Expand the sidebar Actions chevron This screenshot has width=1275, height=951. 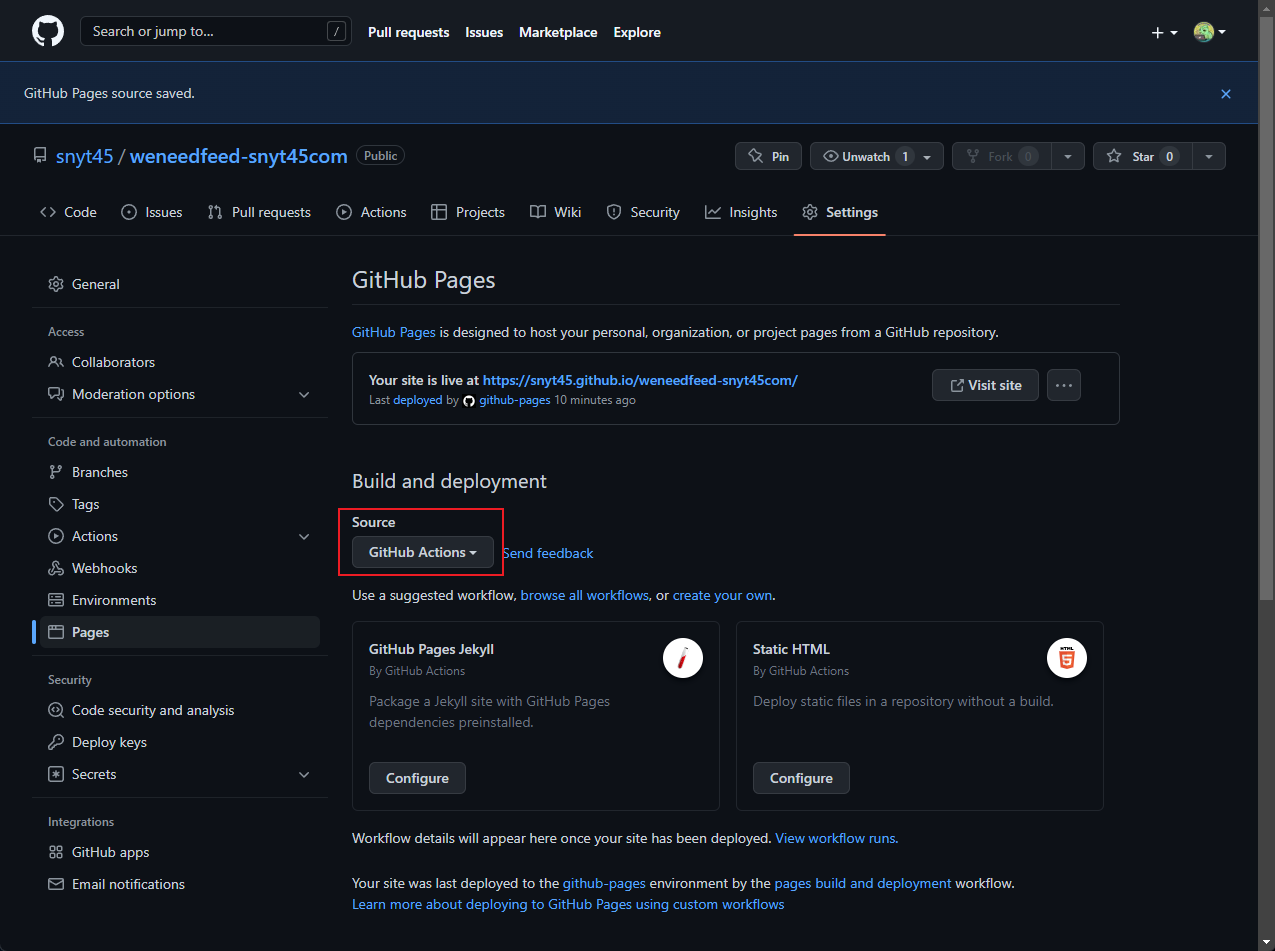click(x=304, y=536)
